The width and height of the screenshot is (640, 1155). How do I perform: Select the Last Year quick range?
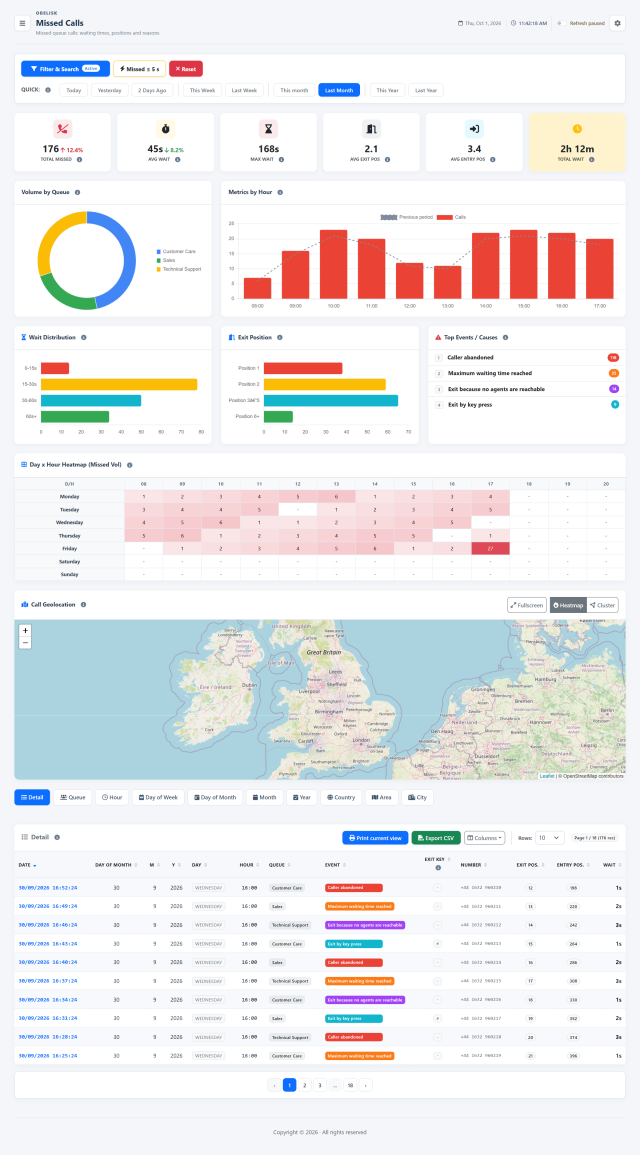[x=426, y=90]
